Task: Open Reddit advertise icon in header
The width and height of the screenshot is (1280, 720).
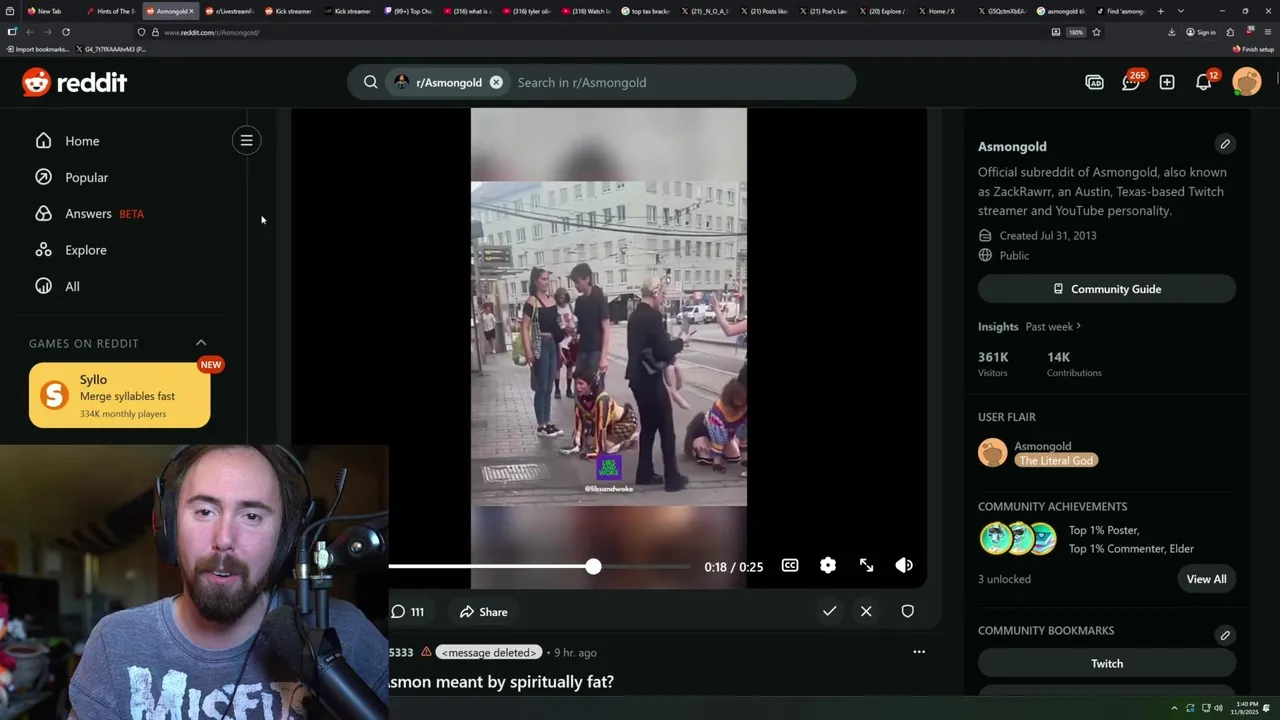Action: (1094, 82)
